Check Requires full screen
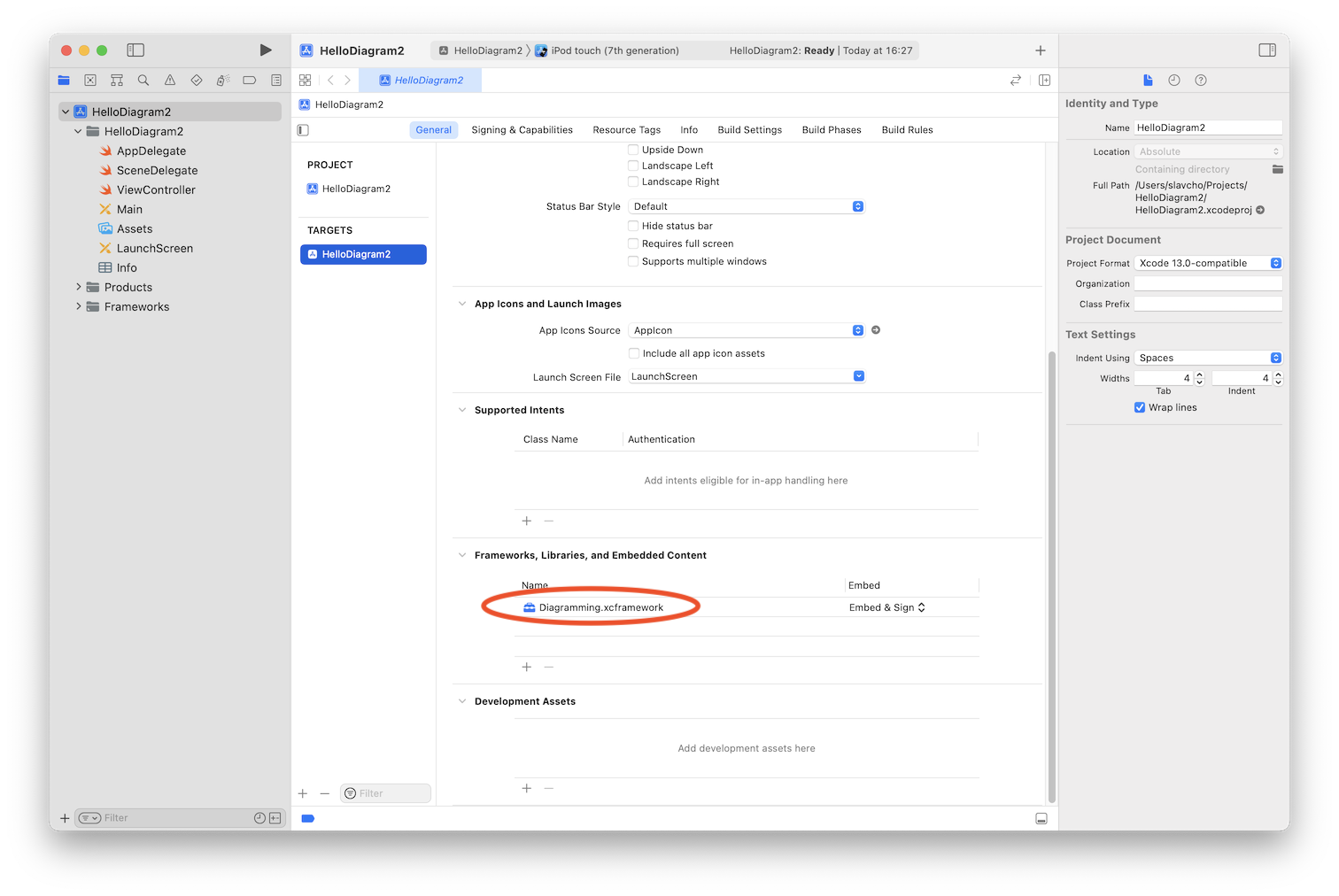The image size is (1339, 896). coord(633,243)
